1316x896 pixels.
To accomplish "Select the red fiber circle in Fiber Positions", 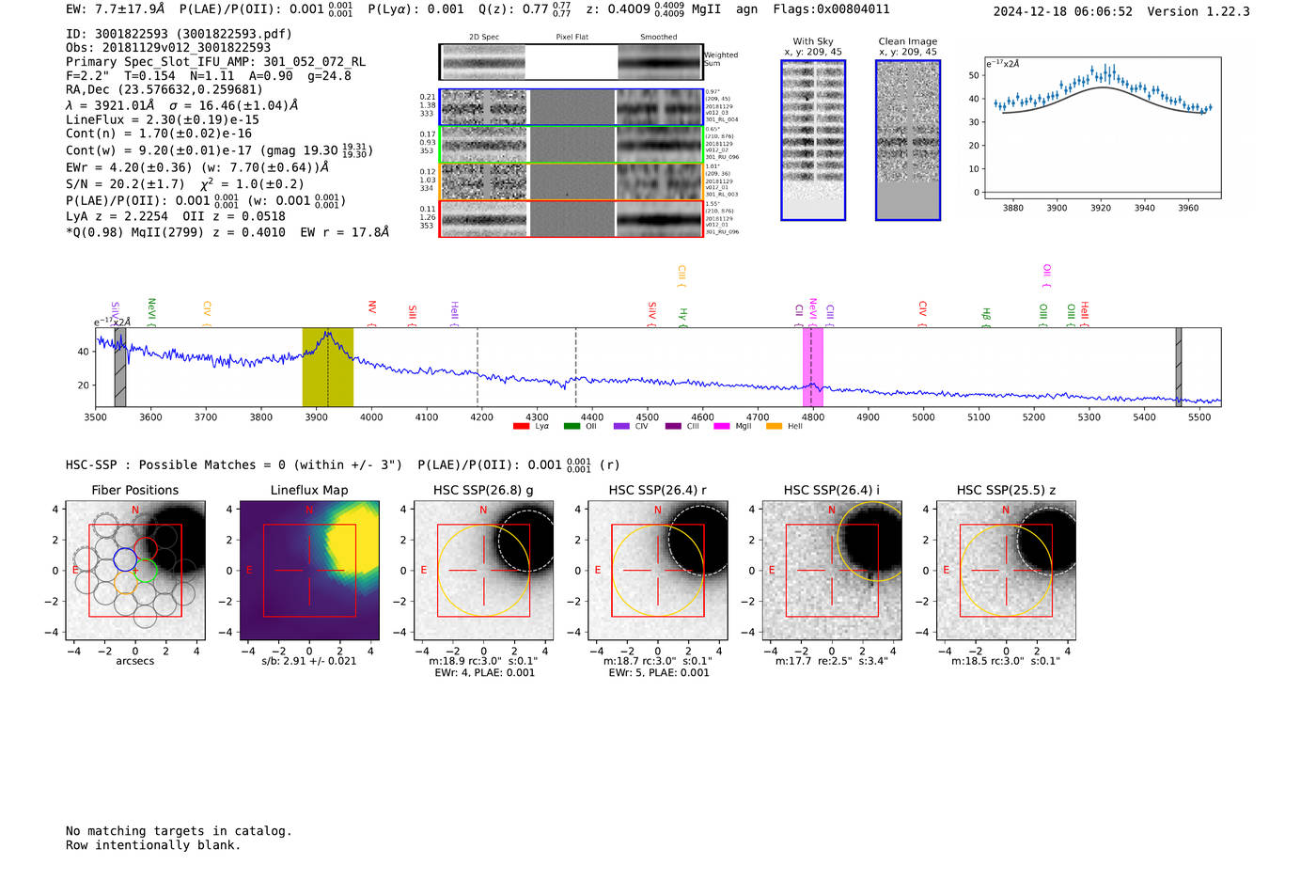I will pos(146,547).
